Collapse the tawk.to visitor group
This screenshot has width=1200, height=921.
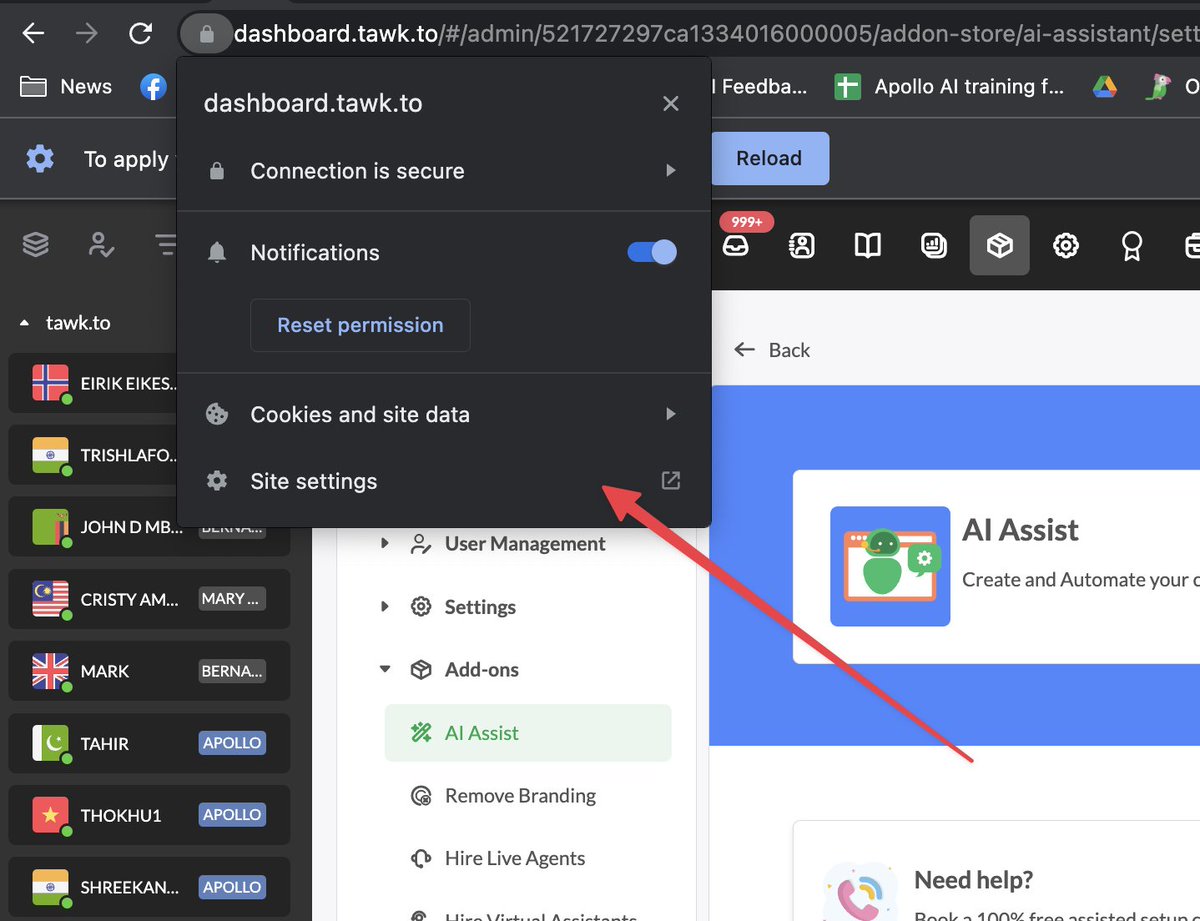(24, 323)
